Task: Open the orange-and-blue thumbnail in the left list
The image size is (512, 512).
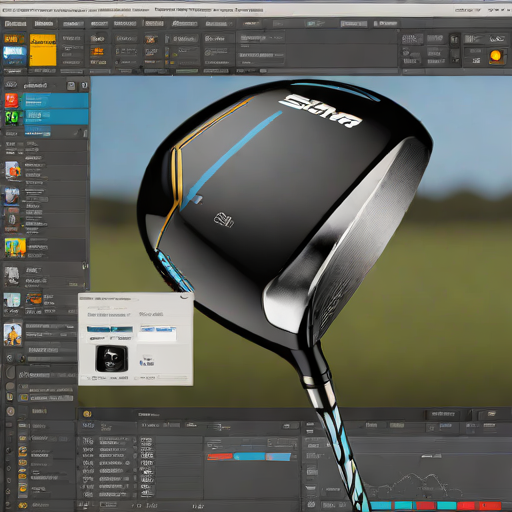Action: click(13, 170)
